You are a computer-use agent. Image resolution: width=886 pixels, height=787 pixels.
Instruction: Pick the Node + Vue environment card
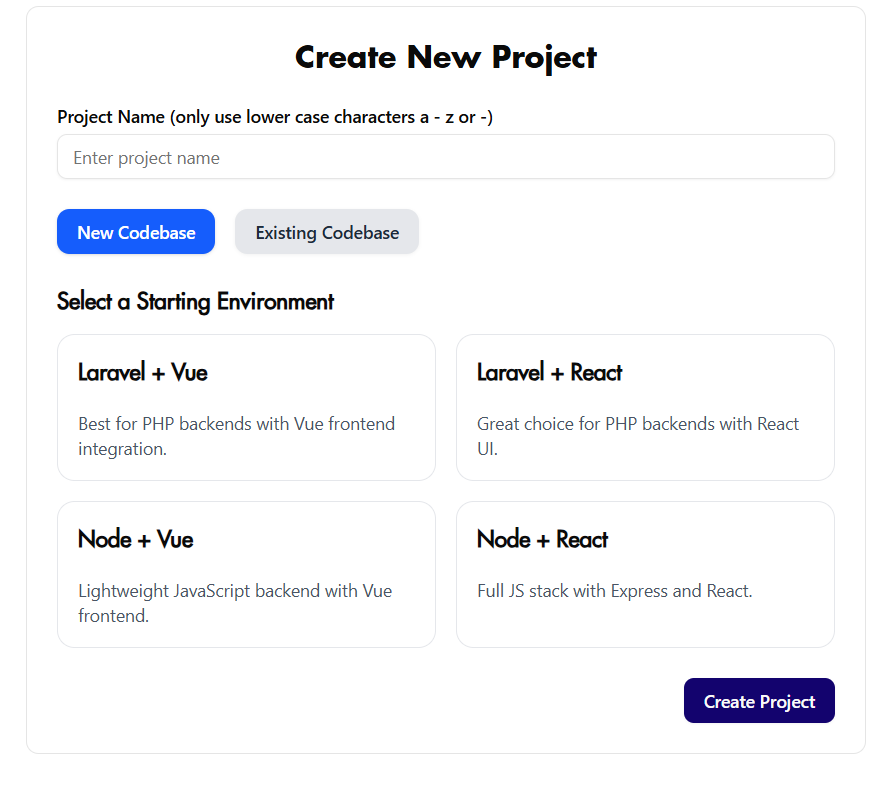246,575
